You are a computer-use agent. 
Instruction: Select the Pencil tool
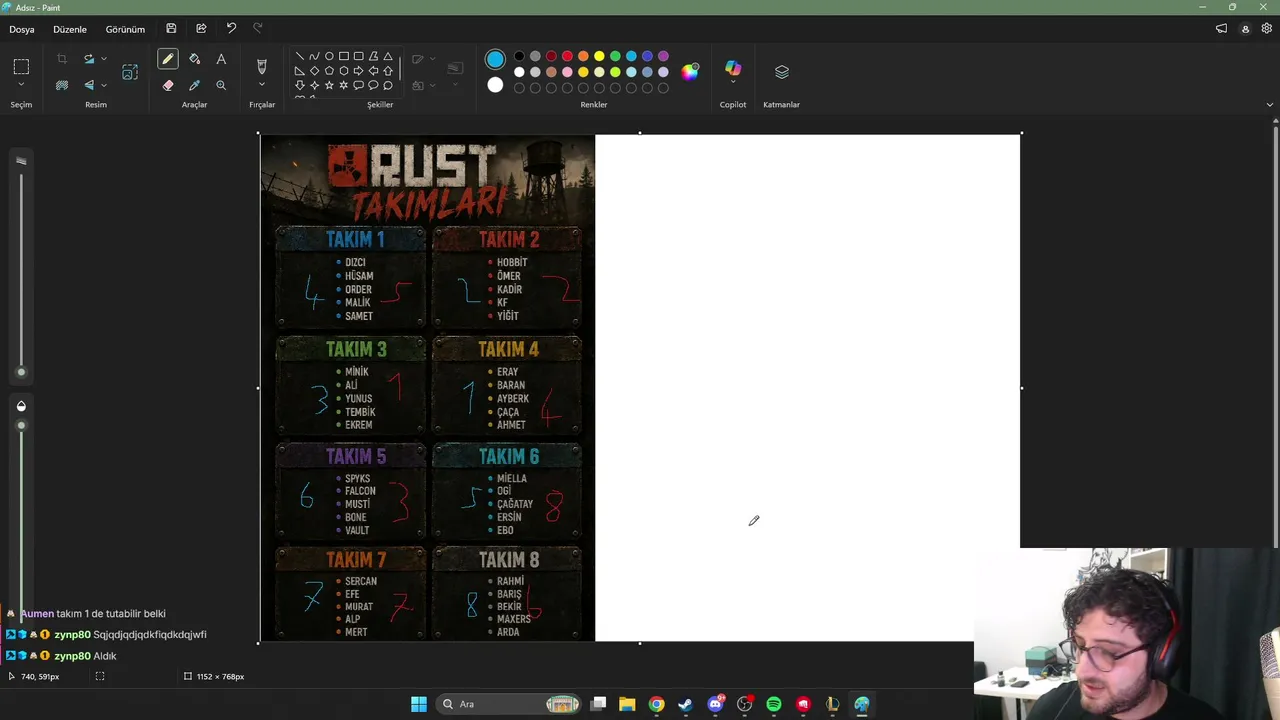(x=168, y=60)
